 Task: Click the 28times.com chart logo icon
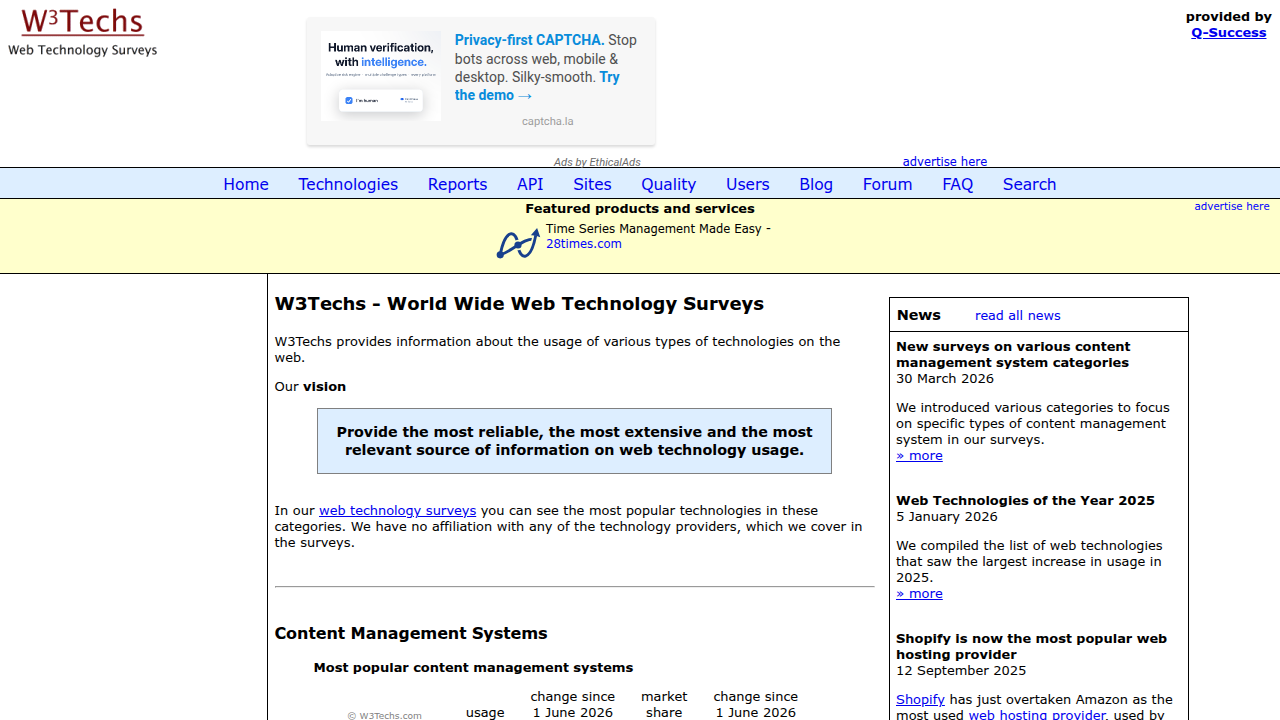coord(518,243)
